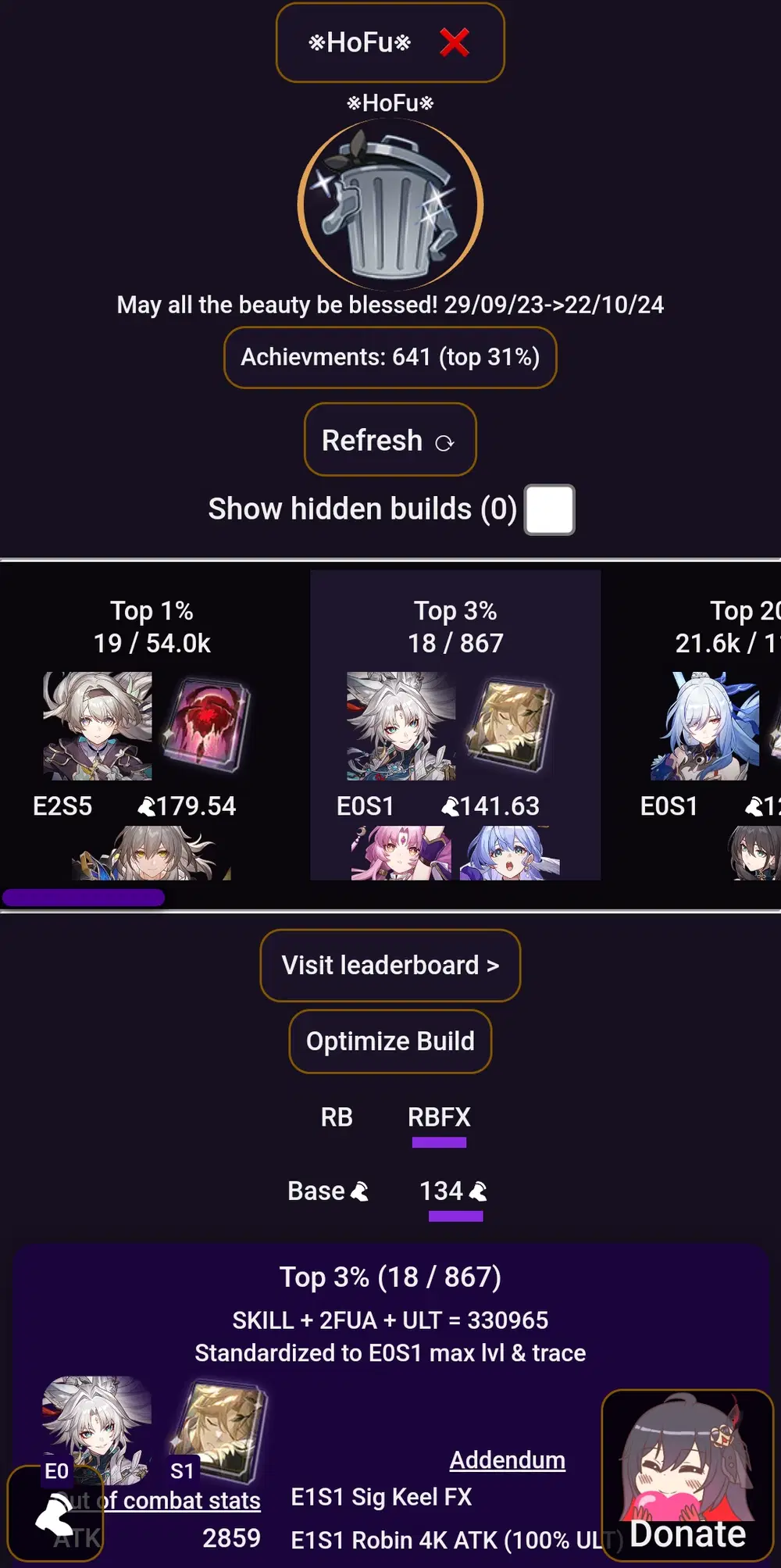Viewport: 781px width, 1568px height.
Task: Click Optimize Build button
Action: click(390, 1041)
